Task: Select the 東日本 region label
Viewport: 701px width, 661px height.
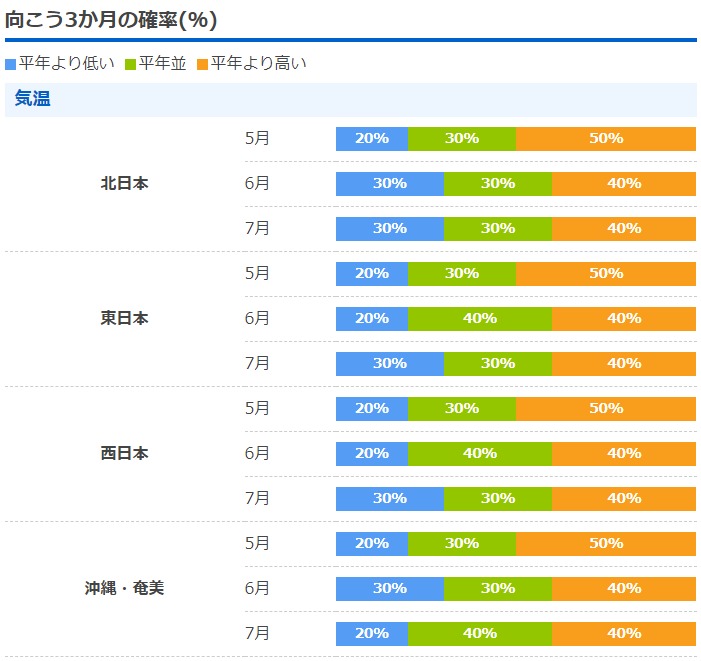Action: tap(124, 318)
